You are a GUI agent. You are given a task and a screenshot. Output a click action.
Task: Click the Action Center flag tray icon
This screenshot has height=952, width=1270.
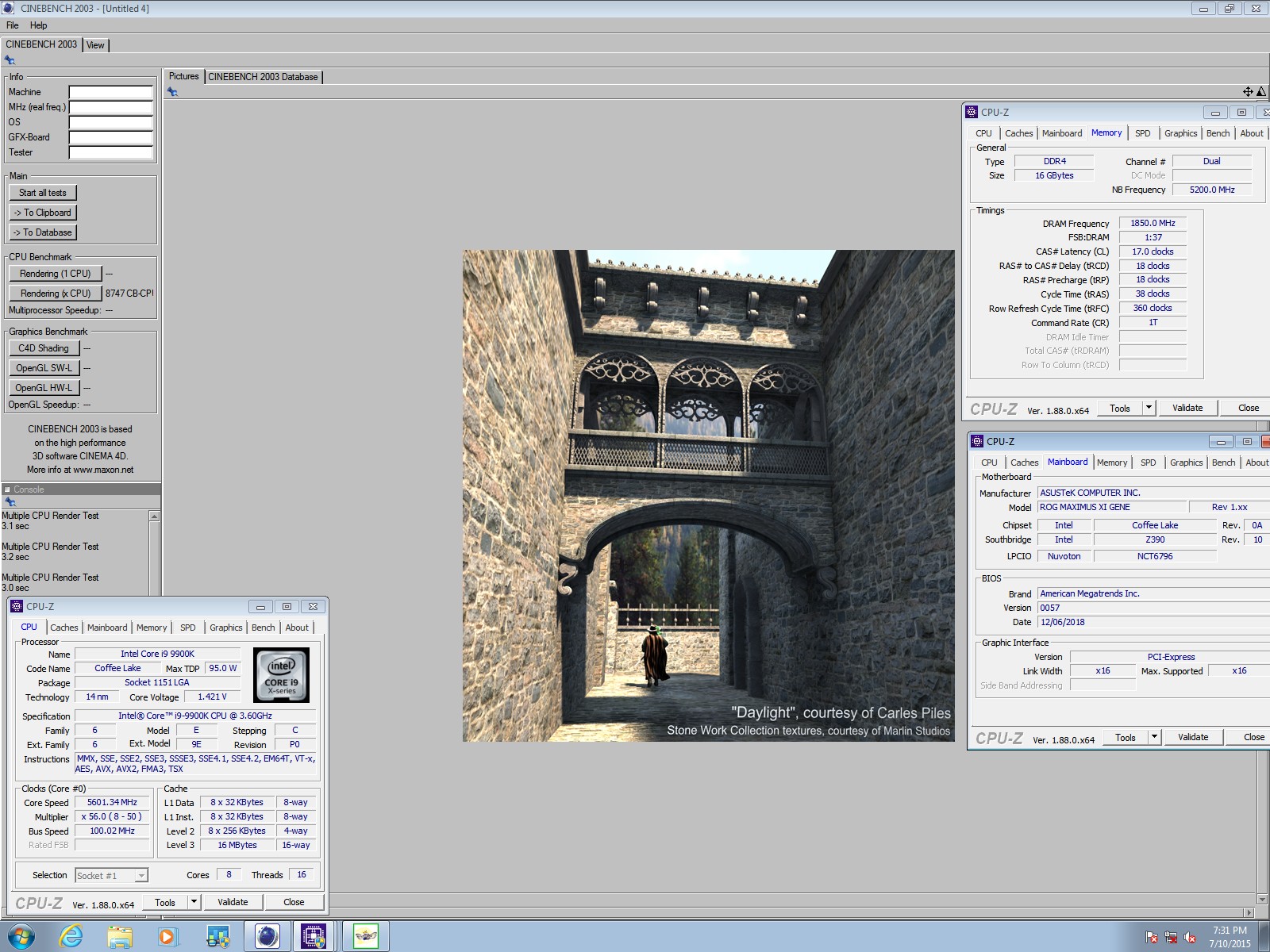1152,938
